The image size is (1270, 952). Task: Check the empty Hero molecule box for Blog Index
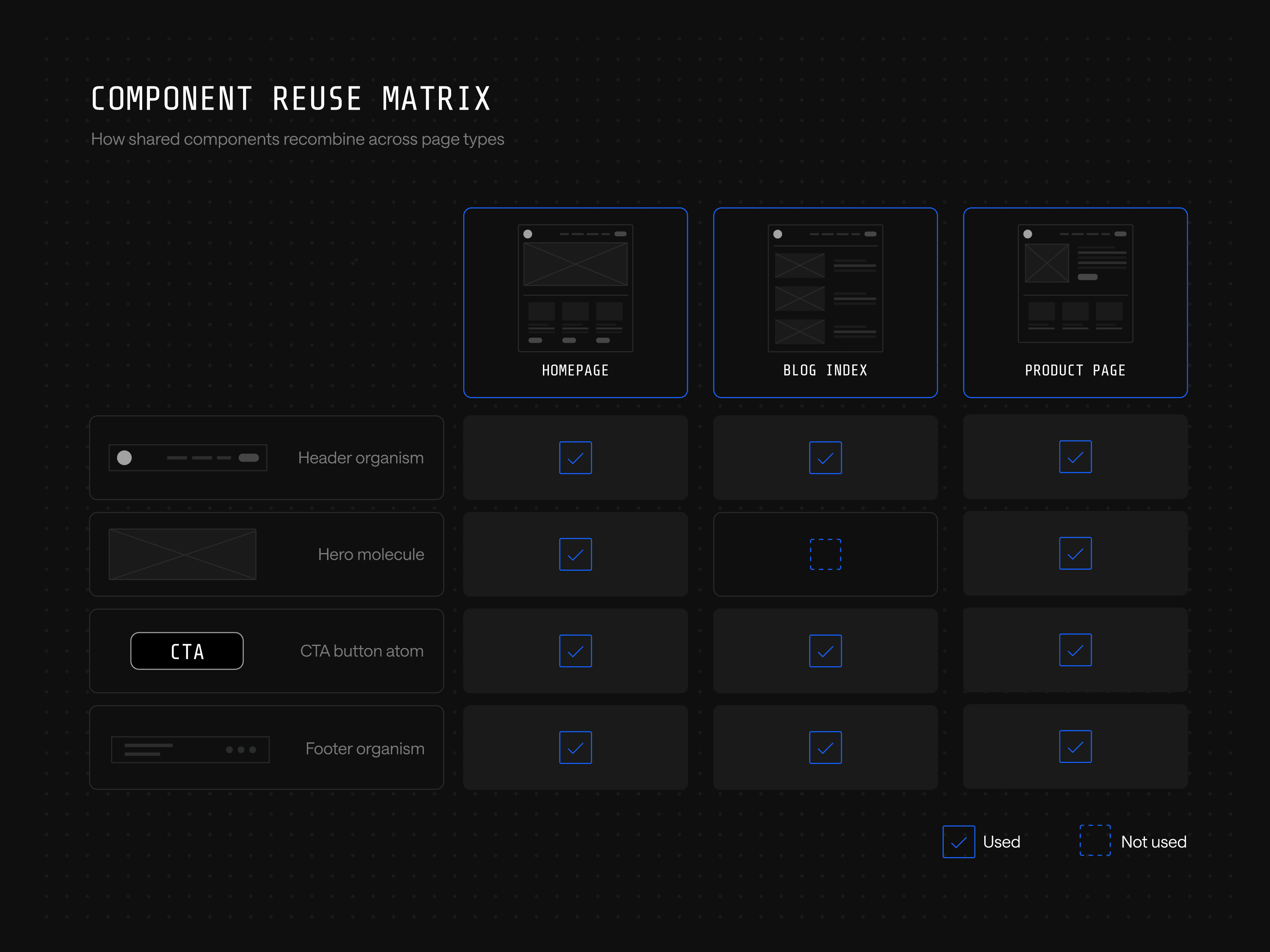pyautogui.click(x=825, y=554)
